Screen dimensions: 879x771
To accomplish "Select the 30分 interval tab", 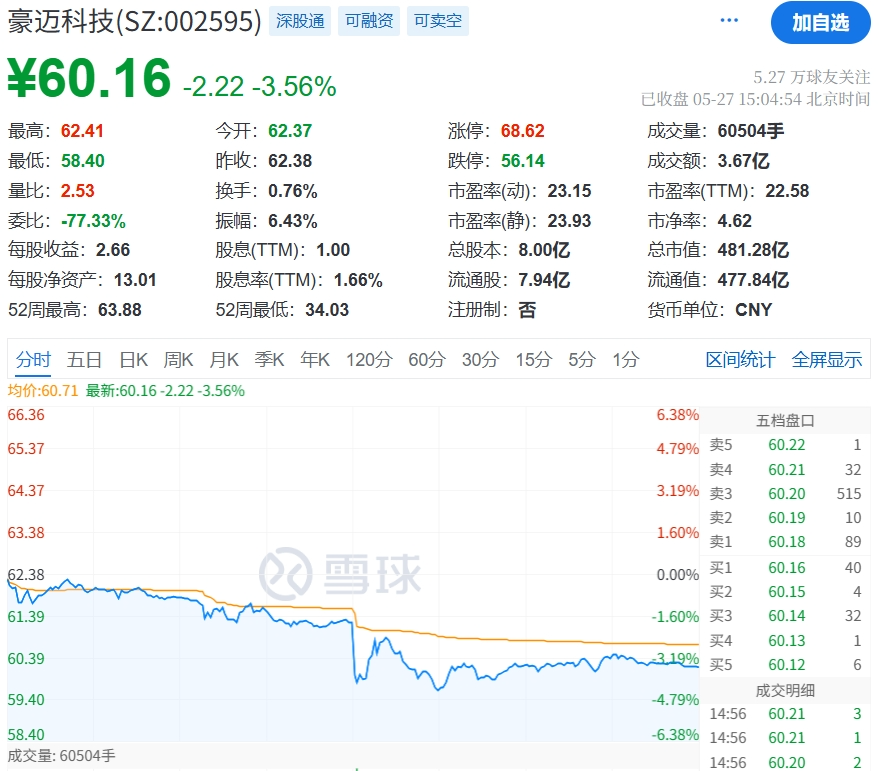I will (x=480, y=360).
